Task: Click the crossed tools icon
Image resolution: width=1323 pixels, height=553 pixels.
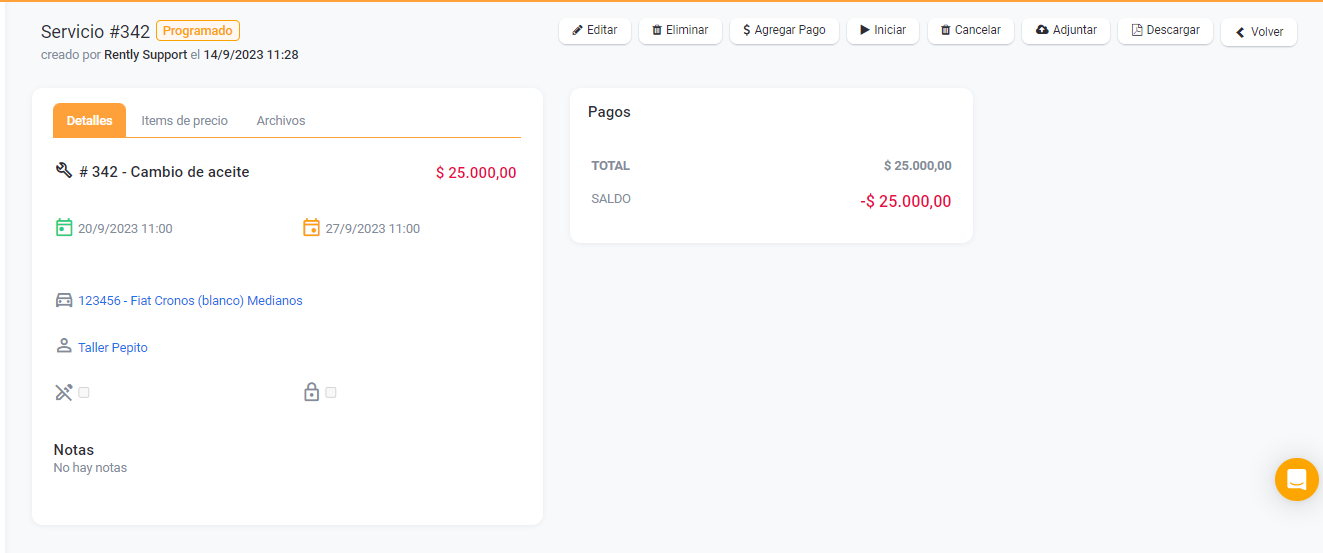Action: [x=64, y=392]
